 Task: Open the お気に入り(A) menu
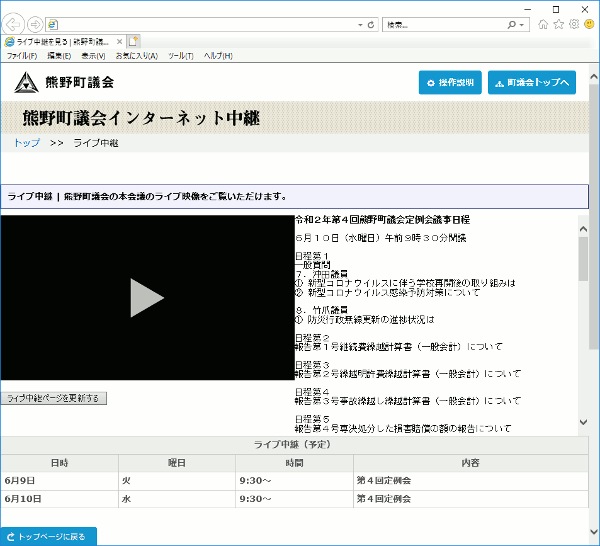[x=137, y=56]
